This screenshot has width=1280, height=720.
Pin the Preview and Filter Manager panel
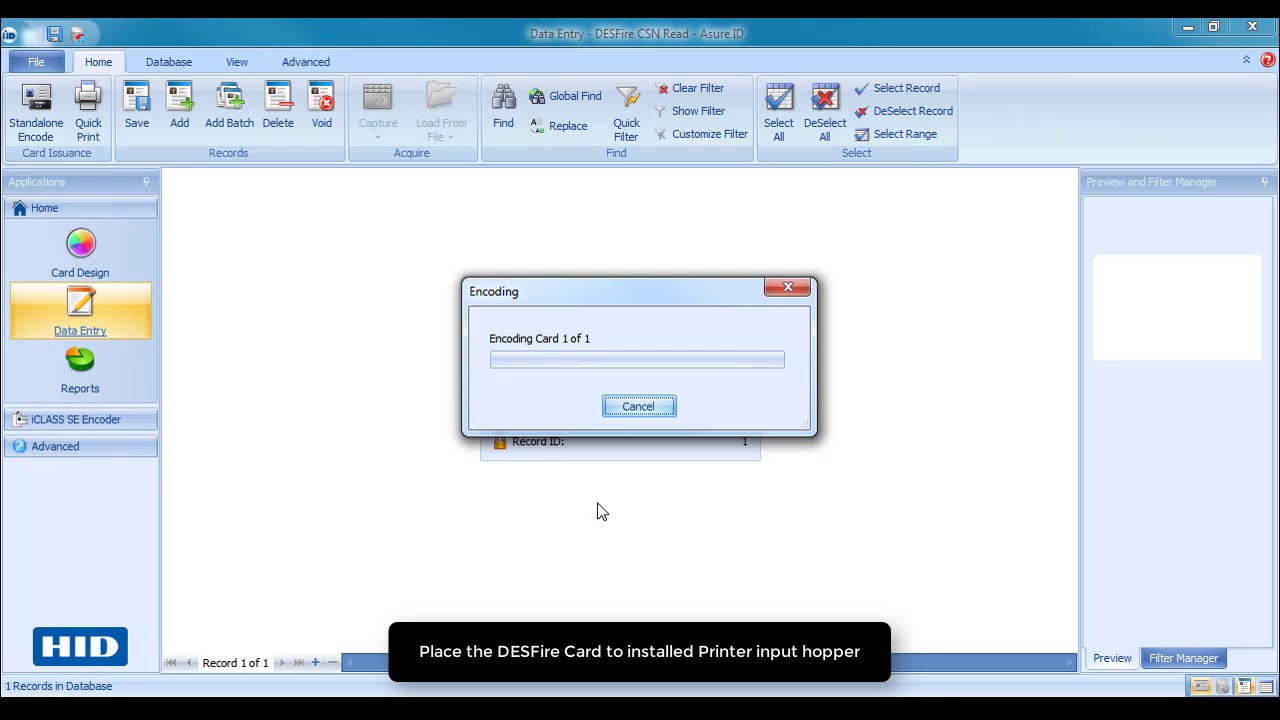(x=1264, y=182)
